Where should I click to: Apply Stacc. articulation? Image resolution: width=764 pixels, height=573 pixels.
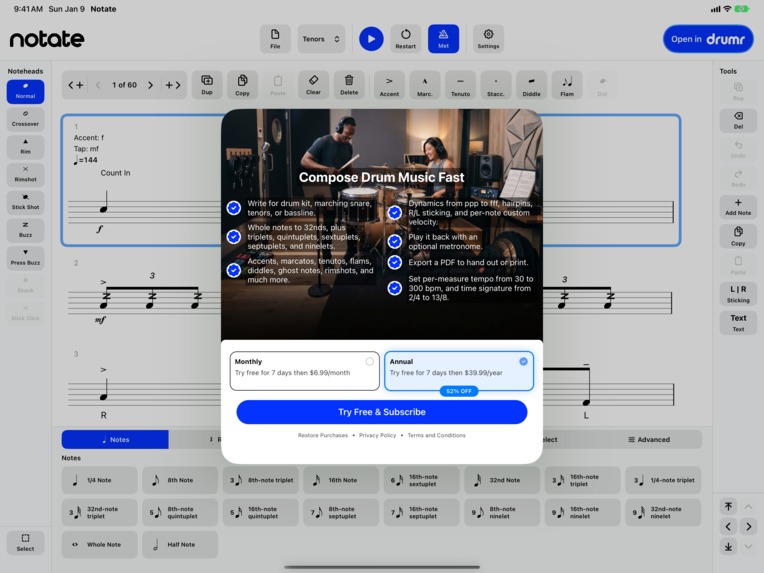click(496, 85)
